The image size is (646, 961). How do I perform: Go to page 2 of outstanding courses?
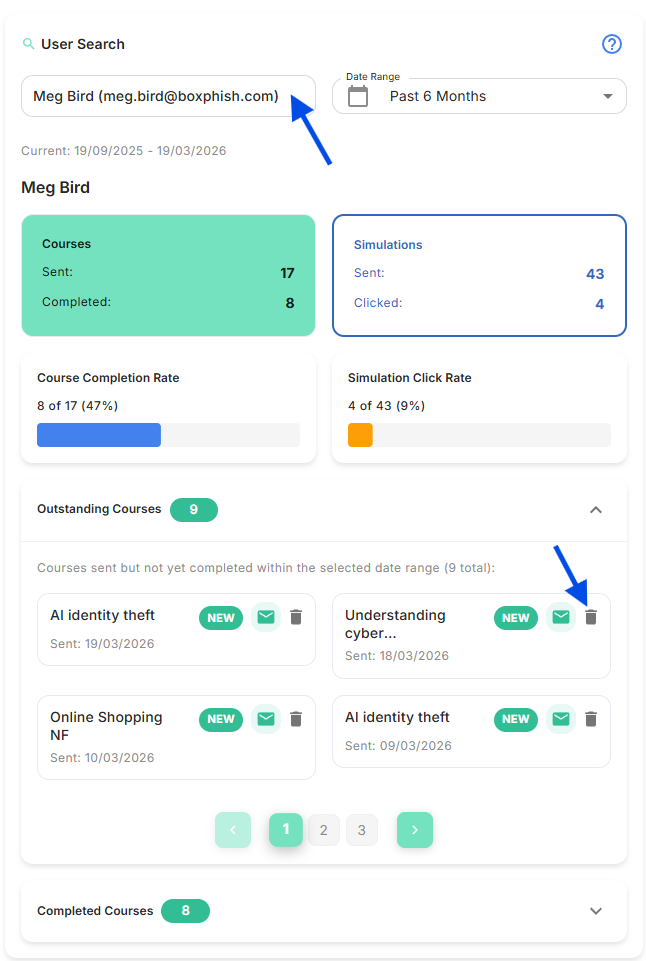[323, 830]
